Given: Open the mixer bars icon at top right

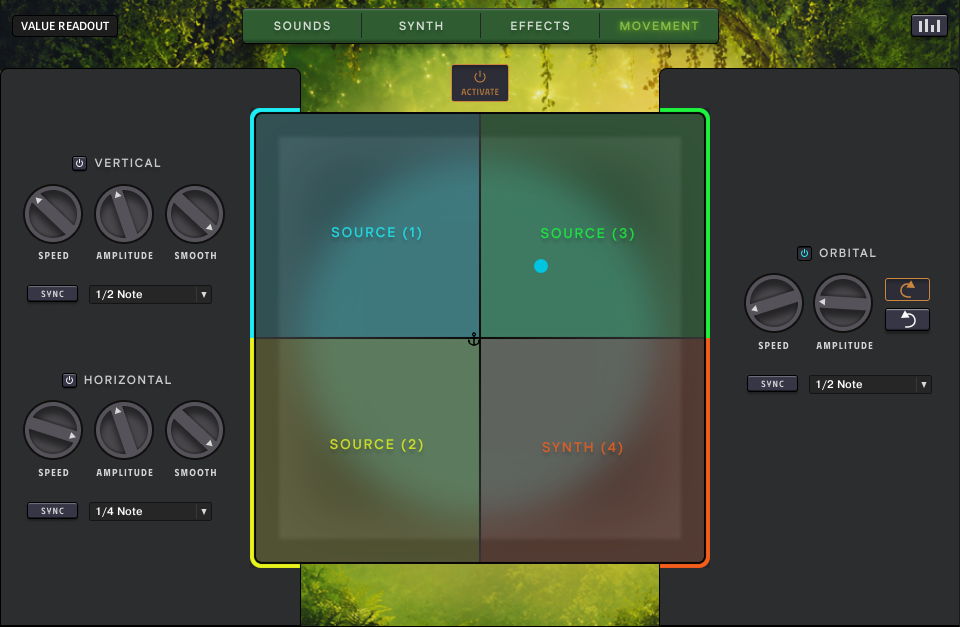Looking at the screenshot, I should 929,26.
